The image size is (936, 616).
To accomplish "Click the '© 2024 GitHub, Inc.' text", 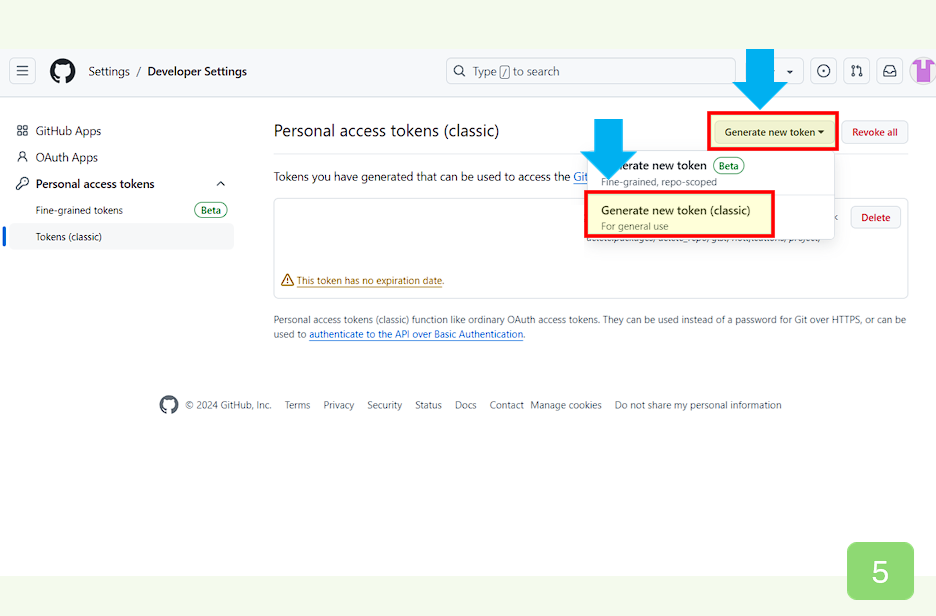I will 228,405.
